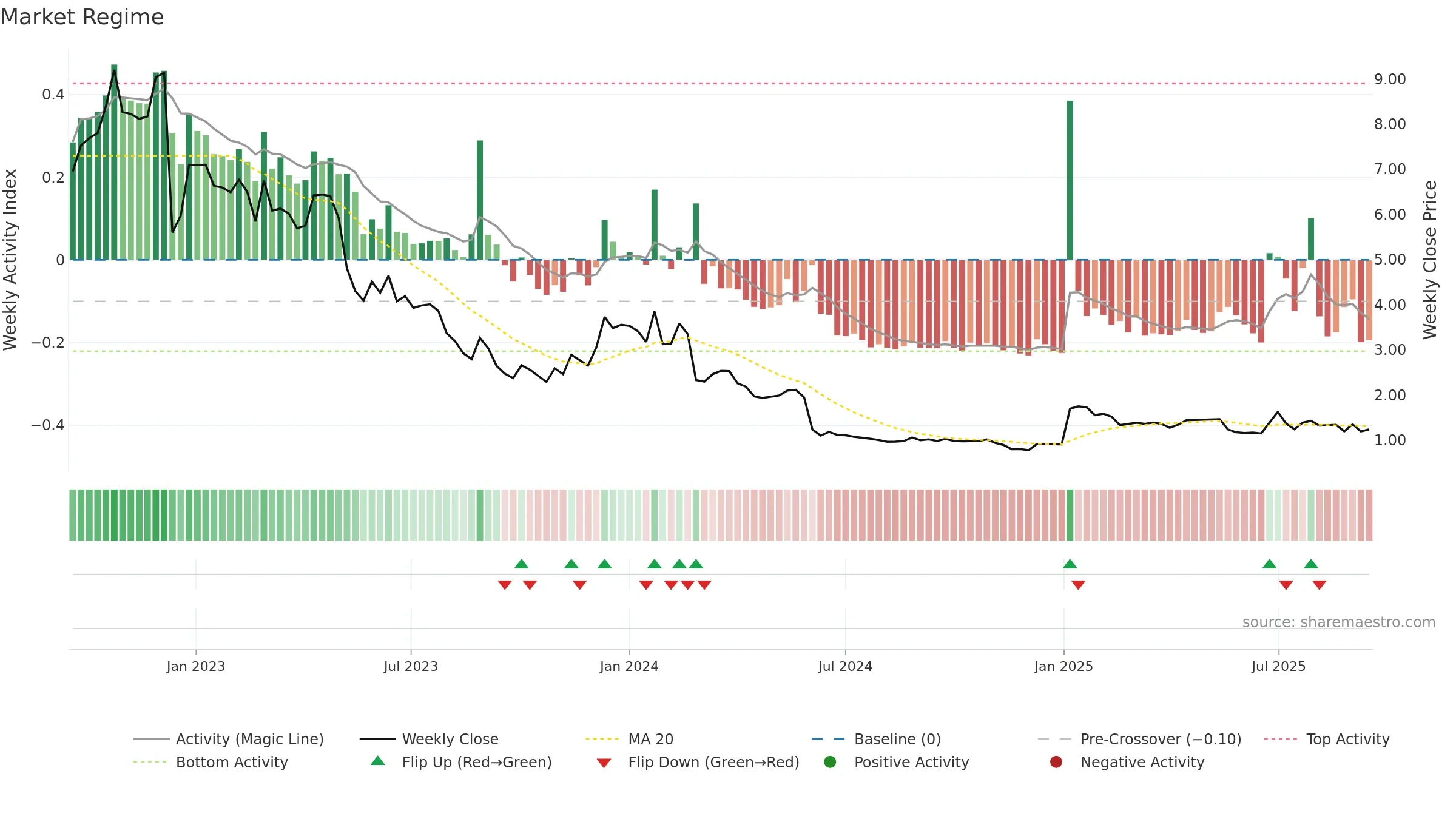Image resolution: width=1456 pixels, height=819 pixels.
Task: Toggle the Top Activity legend entry
Action: click(1327, 739)
